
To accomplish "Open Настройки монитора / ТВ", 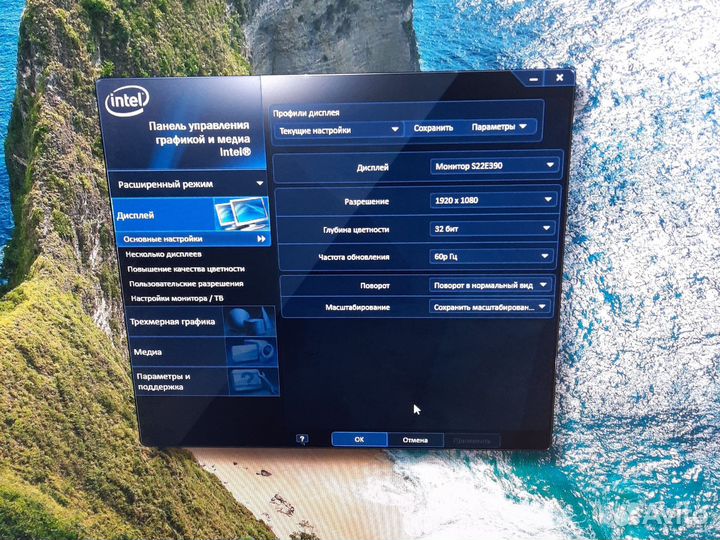I will point(177,298).
